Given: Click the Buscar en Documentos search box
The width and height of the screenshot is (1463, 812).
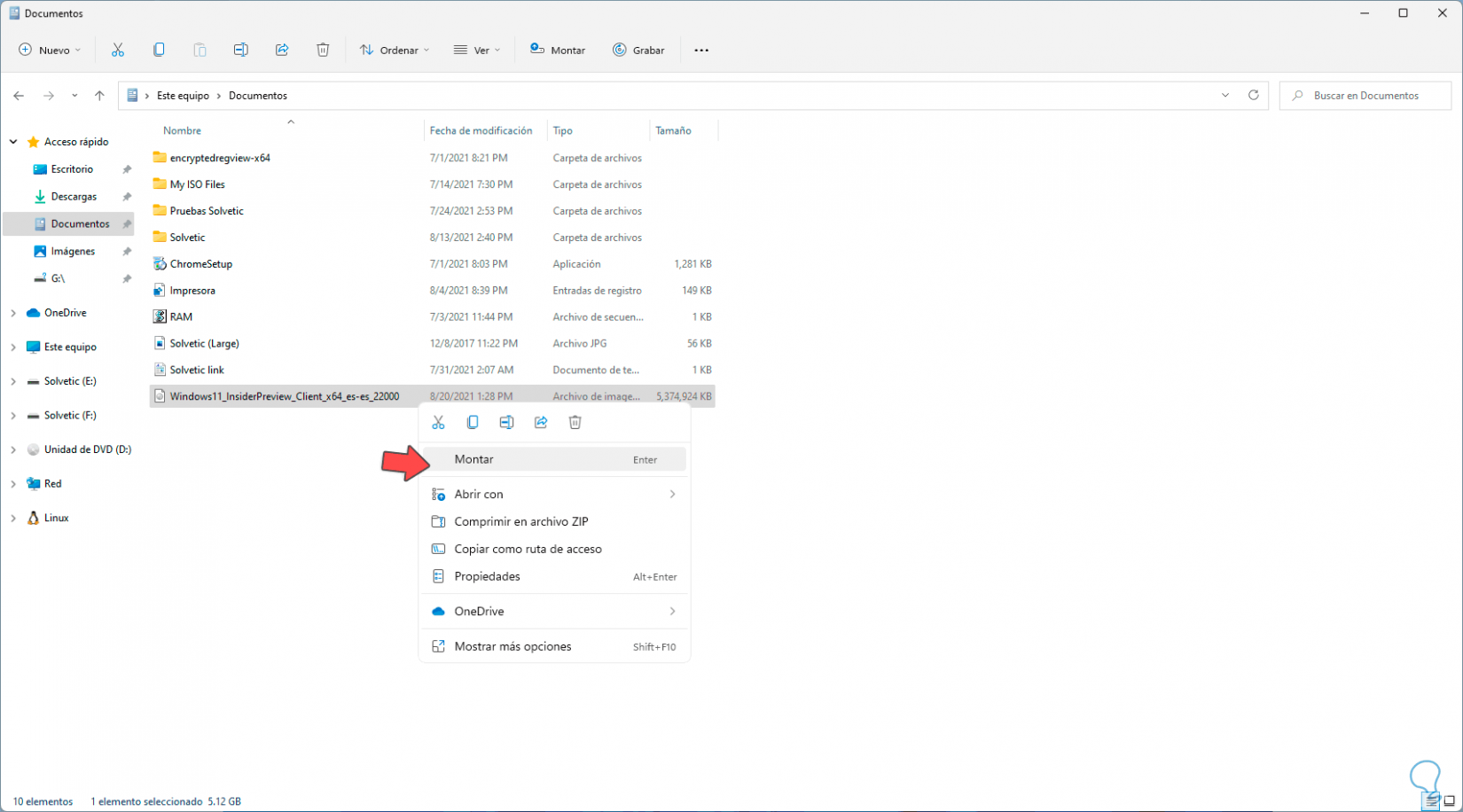Looking at the screenshot, I should (1365, 96).
